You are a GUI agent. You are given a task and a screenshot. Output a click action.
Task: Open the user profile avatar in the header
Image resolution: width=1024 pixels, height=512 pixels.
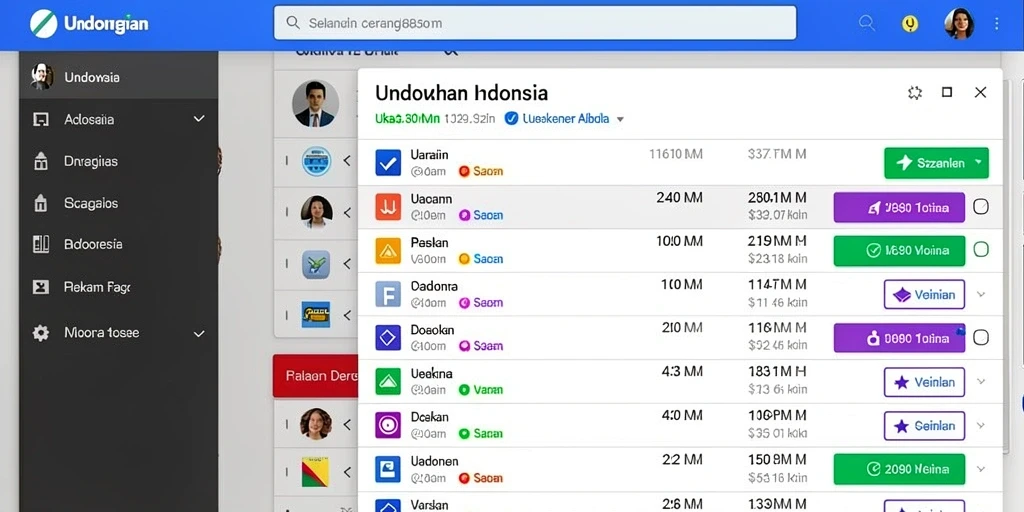coord(959,24)
